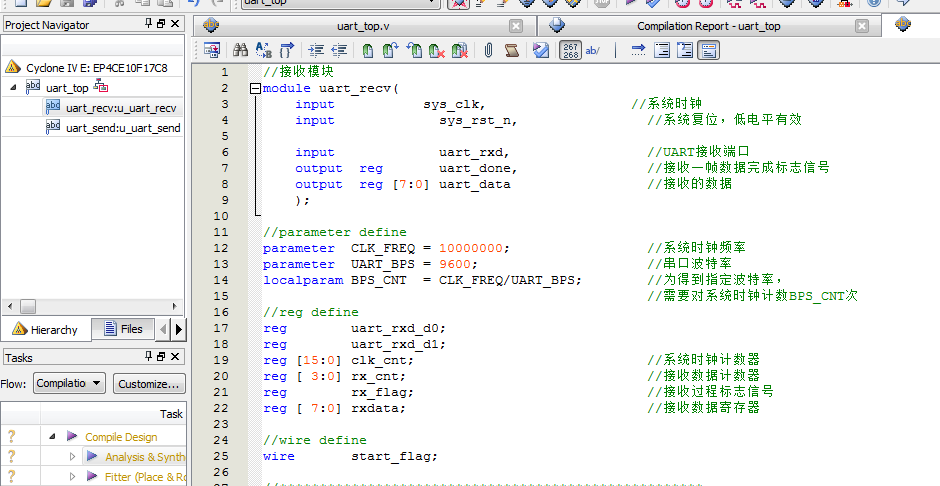Click the Customize... button

(x=148, y=383)
